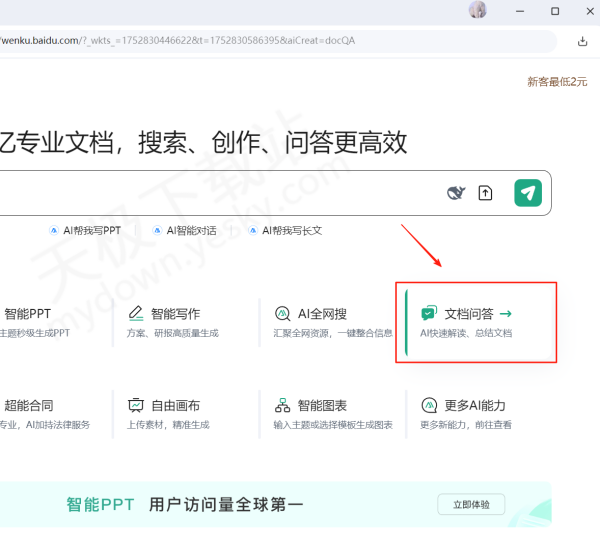This screenshot has width=600, height=539.
Task: Click the upload file icon in search box
Action: pos(485,193)
